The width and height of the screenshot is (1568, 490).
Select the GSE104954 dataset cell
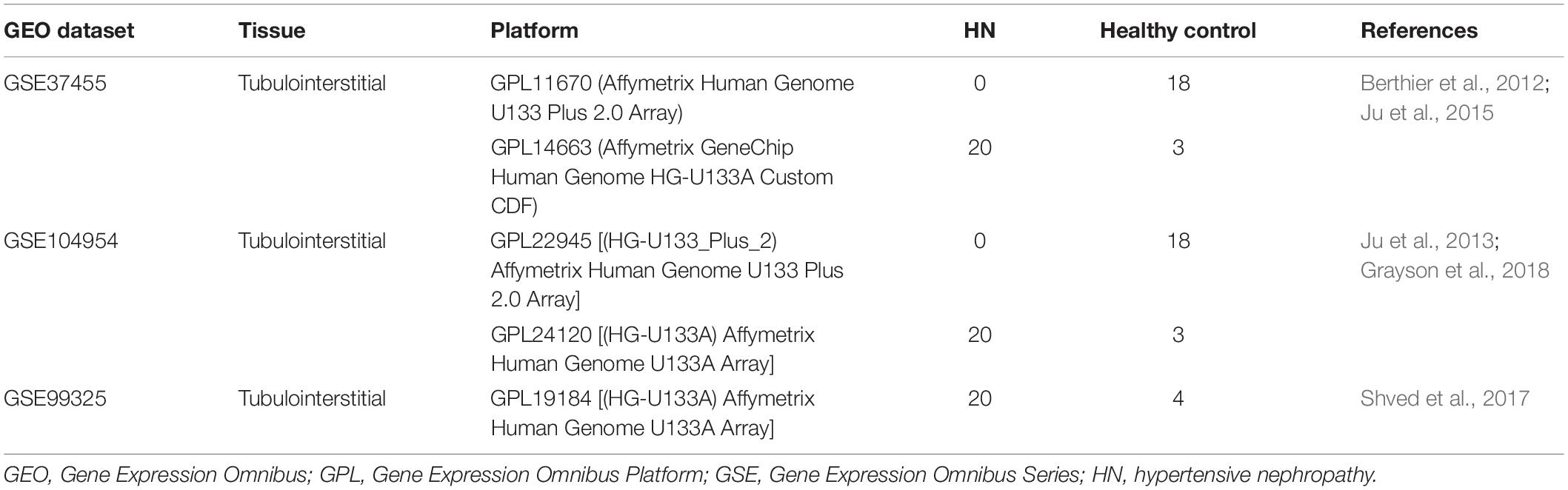(61, 241)
